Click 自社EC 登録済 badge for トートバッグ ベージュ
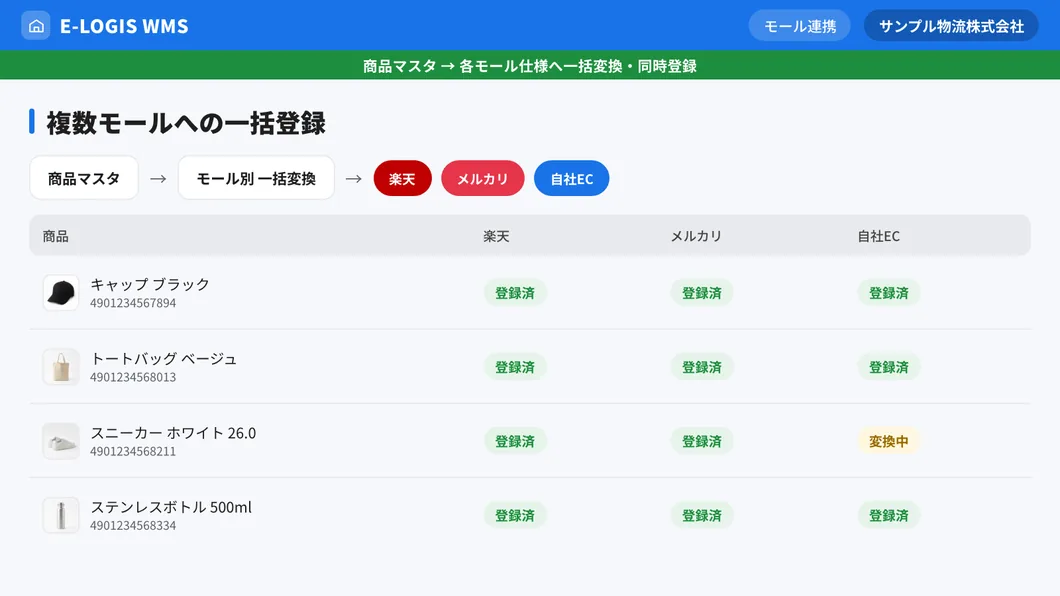This screenshot has height=596, width=1060. pyautogui.click(x=889, y=367)
